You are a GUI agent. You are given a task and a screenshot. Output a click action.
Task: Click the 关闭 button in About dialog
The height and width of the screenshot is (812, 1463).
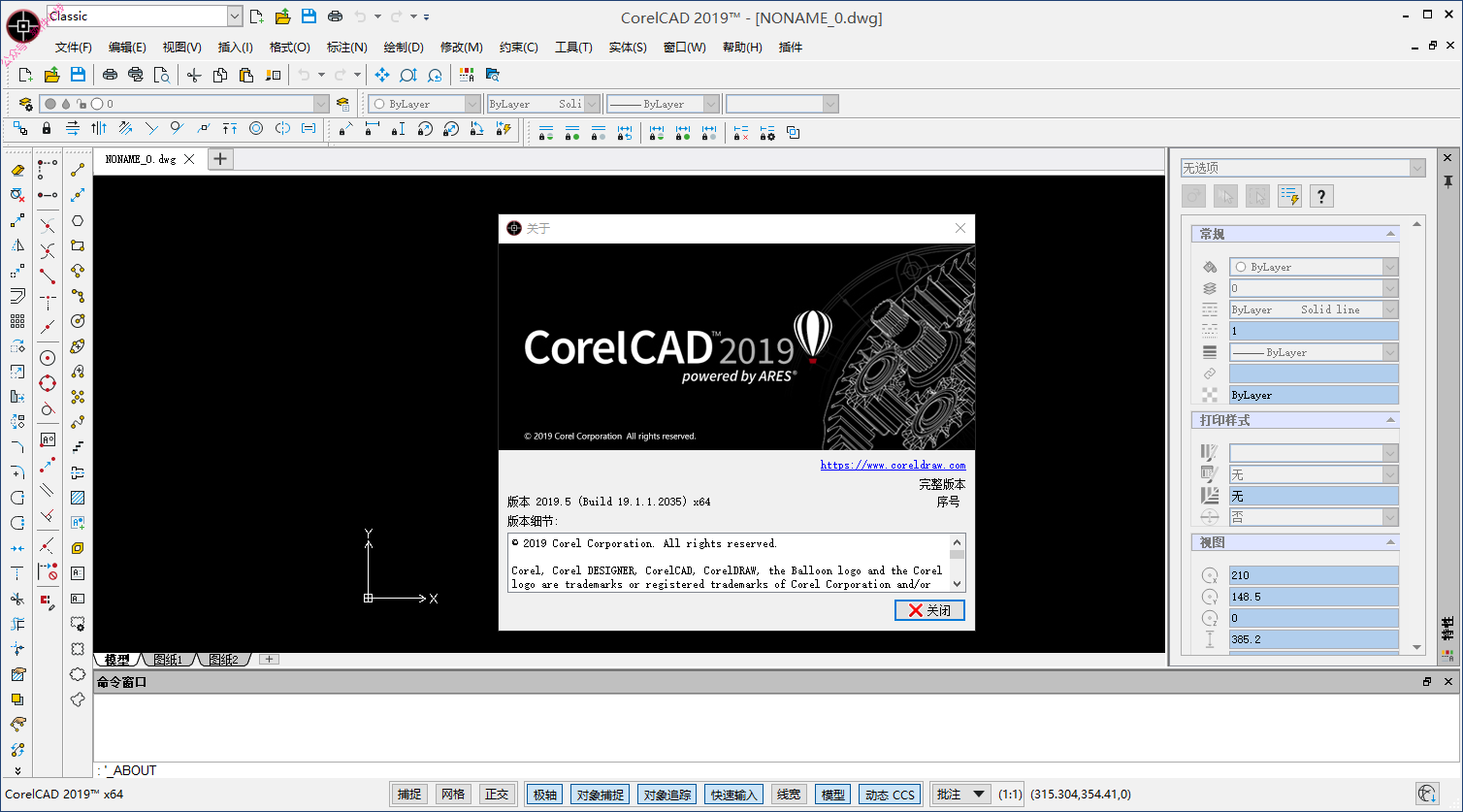(929, 610)
